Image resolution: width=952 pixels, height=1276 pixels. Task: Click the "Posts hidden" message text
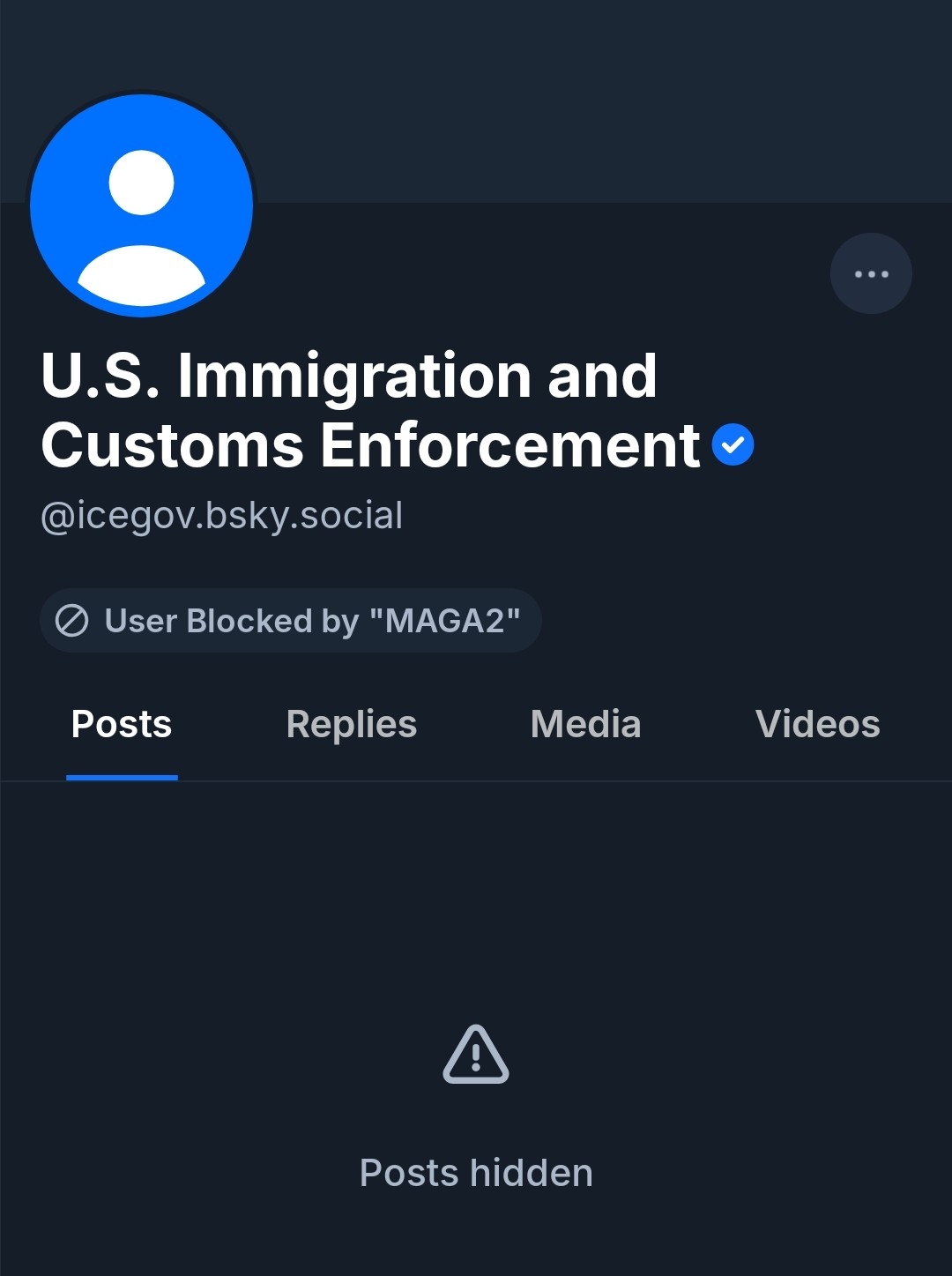[476, 1173]
